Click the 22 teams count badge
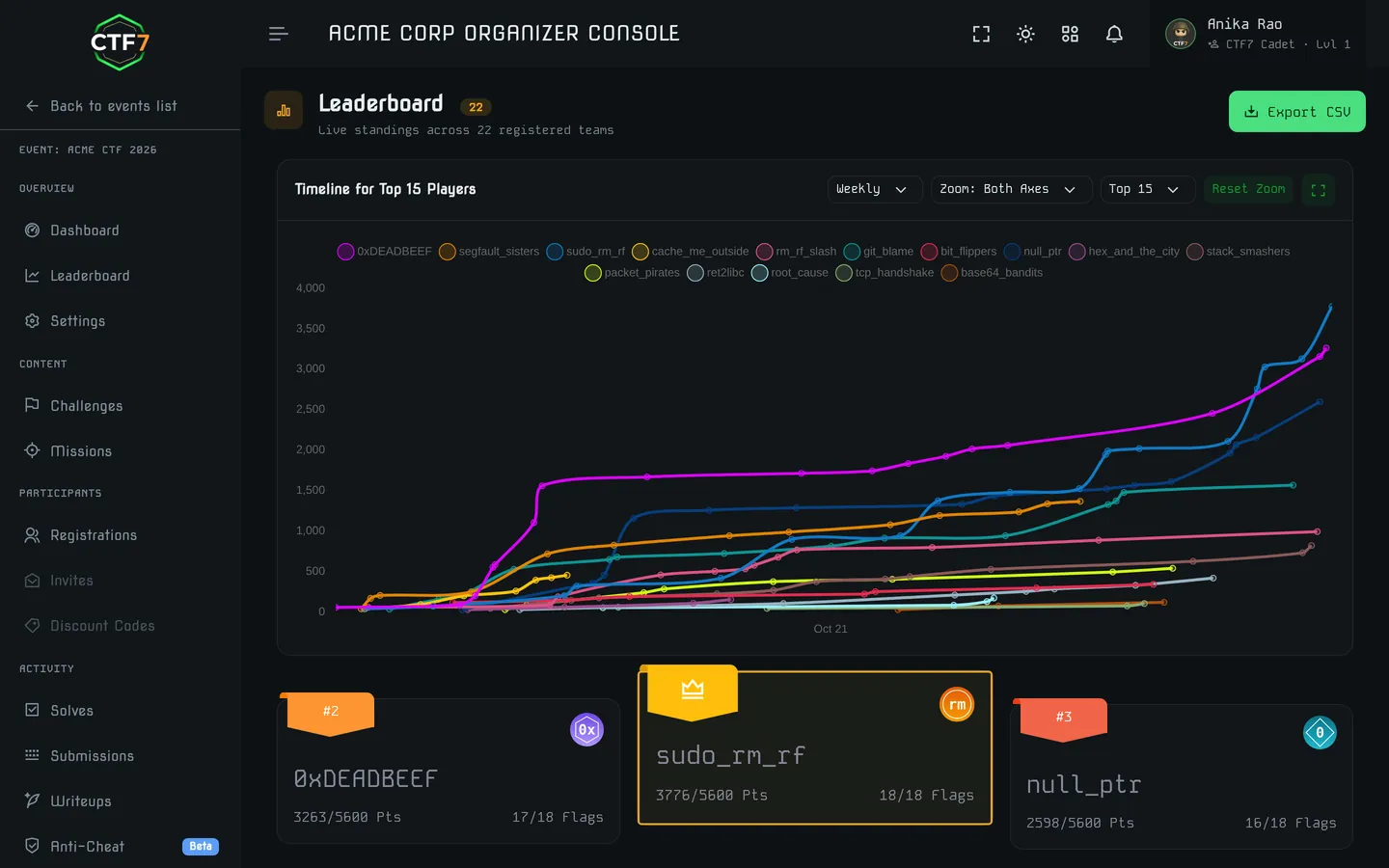This screenshot has width=1389, height=868. coord(476,107)
